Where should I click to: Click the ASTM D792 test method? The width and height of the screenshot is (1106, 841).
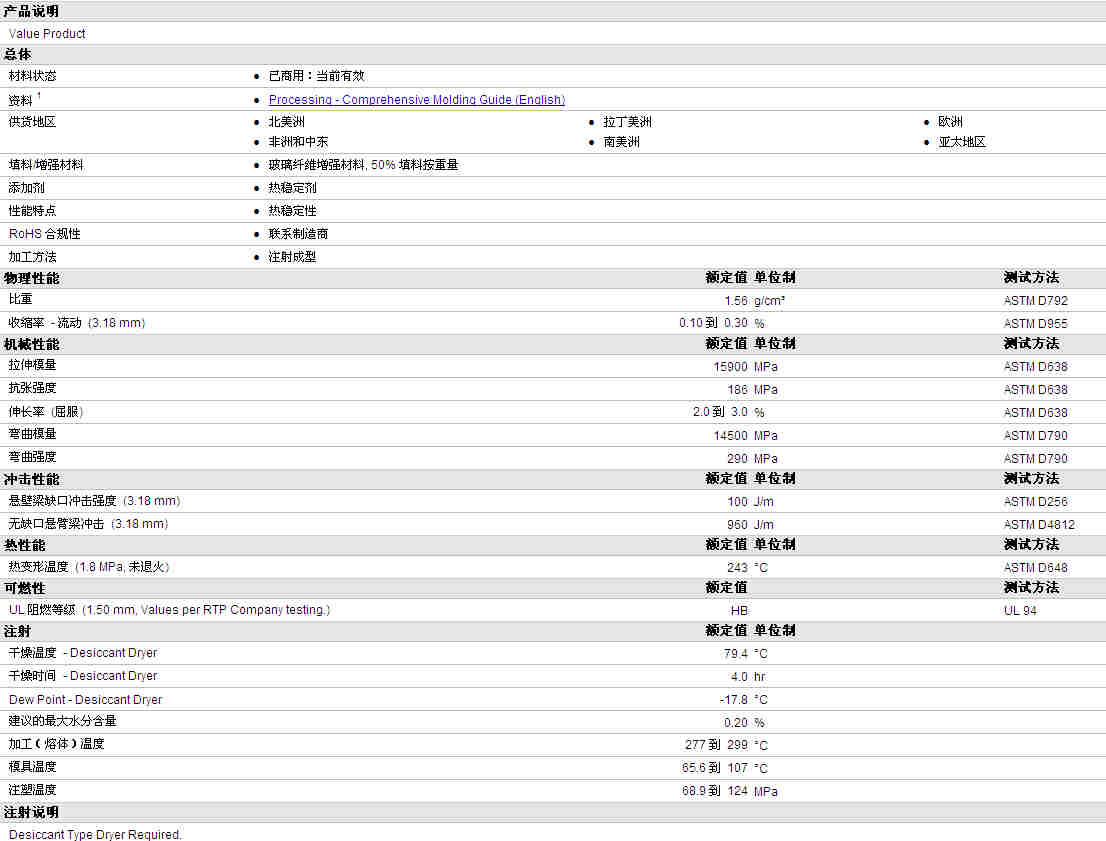[x=1035, y=301]
